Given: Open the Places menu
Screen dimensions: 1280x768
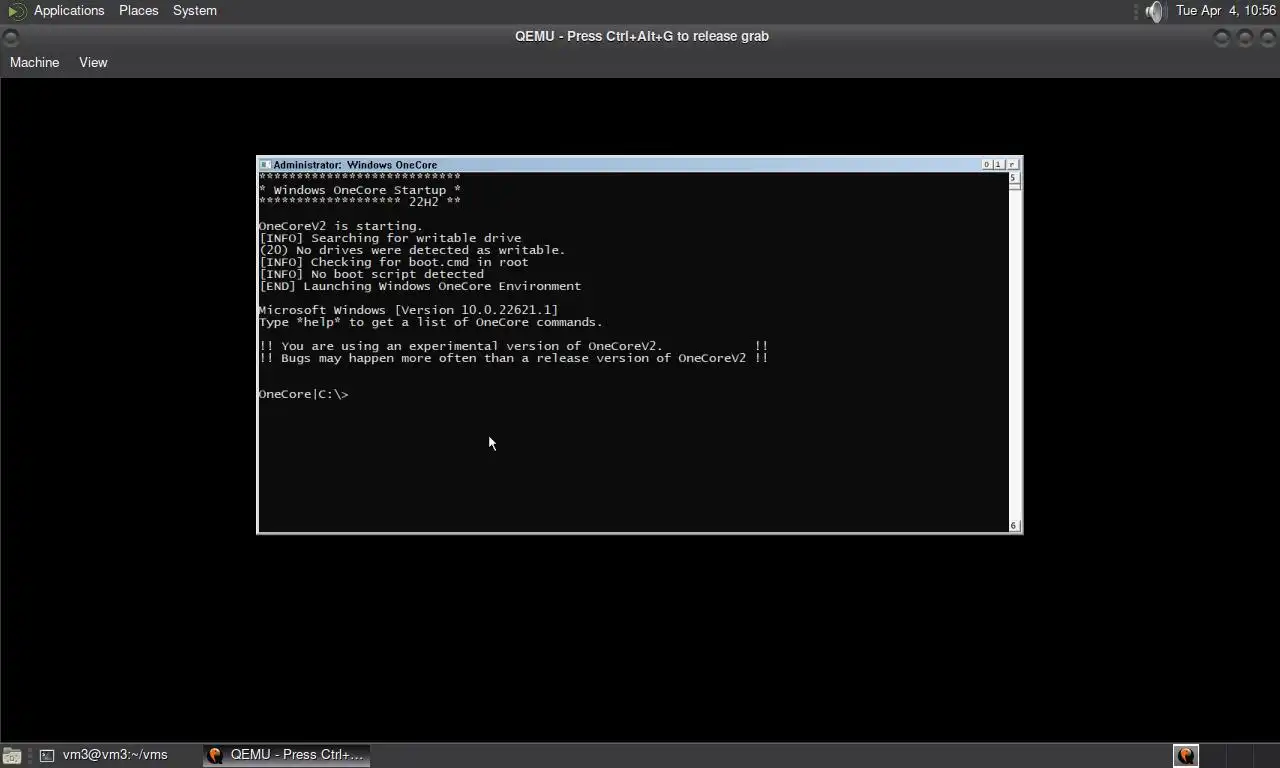Looking at the screenshot, I should pos(138,10).
